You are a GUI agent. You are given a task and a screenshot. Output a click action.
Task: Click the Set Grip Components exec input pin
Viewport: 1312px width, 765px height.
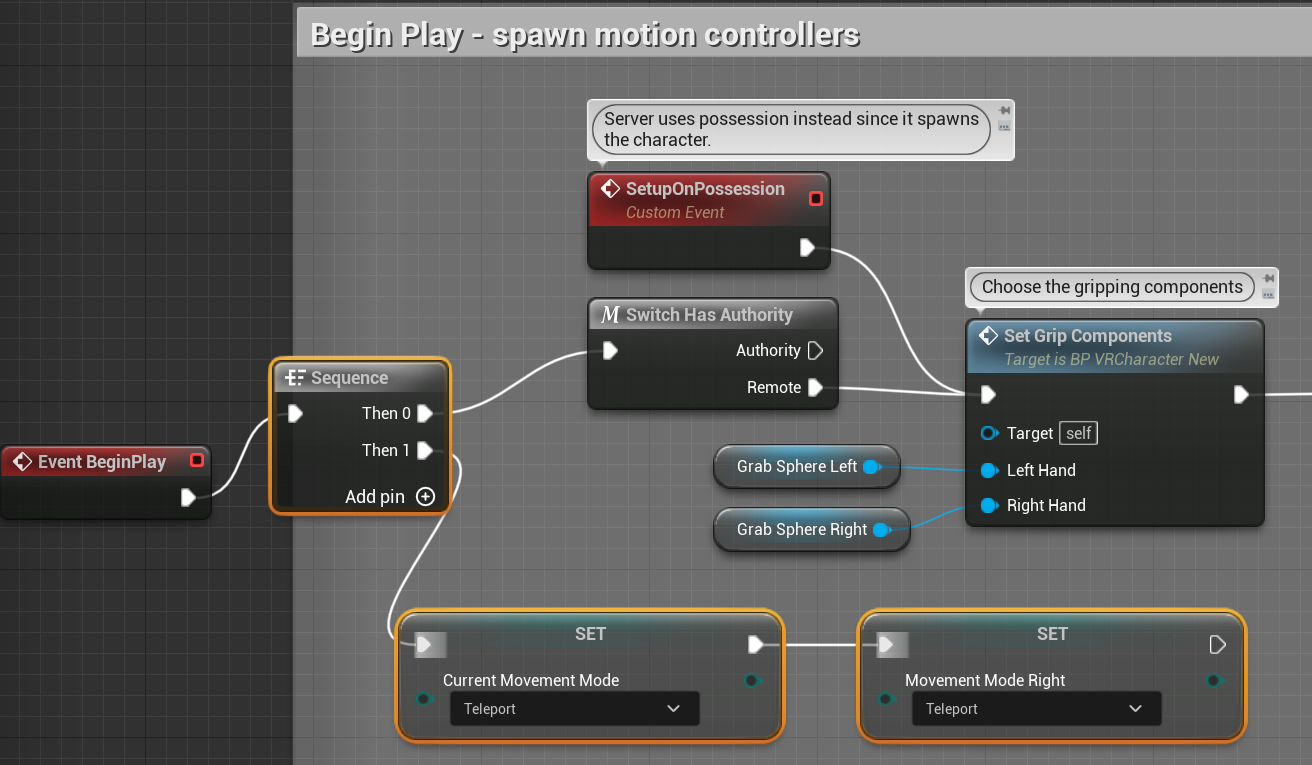[x=988, y=394]
